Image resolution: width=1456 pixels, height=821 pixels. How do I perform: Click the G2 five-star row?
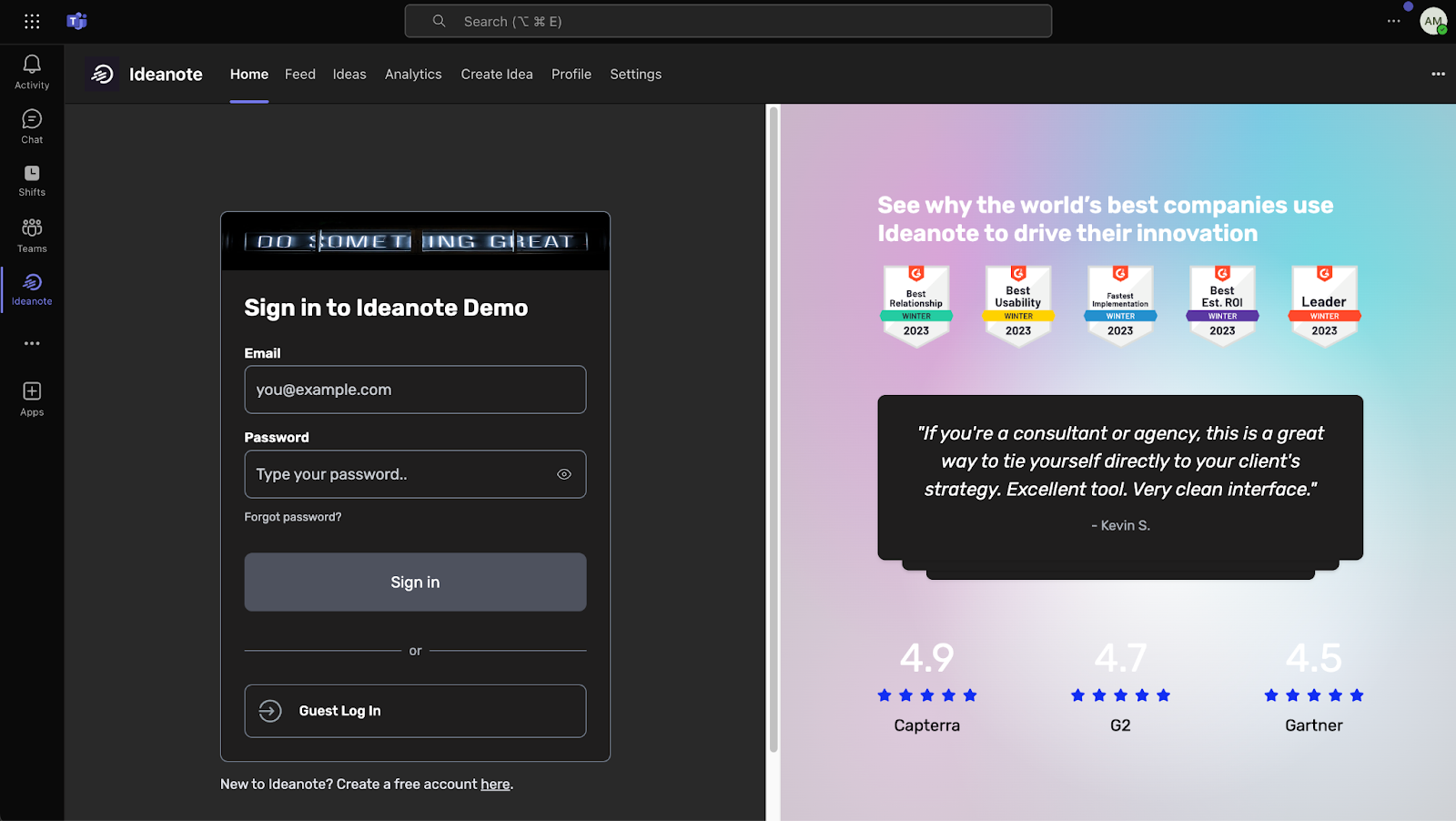point(1120,695)
